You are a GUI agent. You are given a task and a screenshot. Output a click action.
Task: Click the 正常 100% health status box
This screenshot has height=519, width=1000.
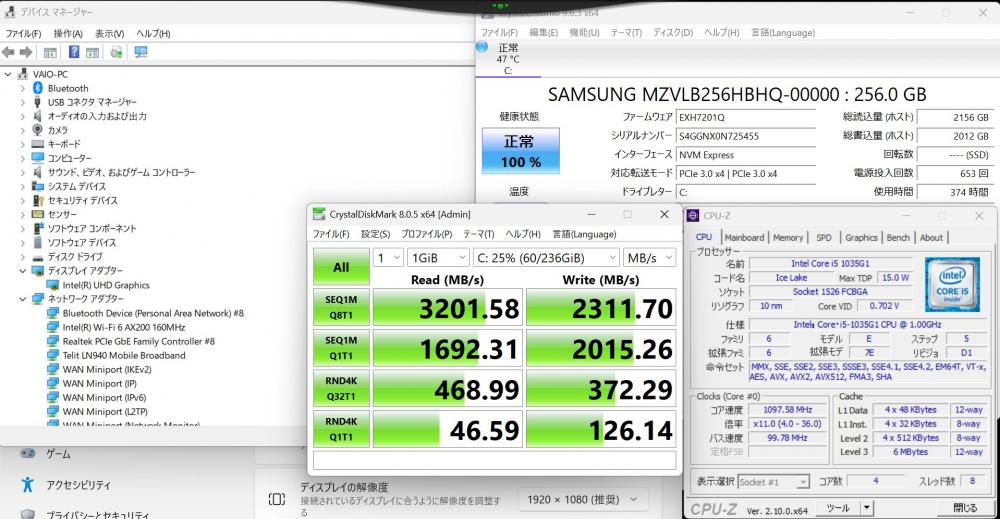(520, 151)
